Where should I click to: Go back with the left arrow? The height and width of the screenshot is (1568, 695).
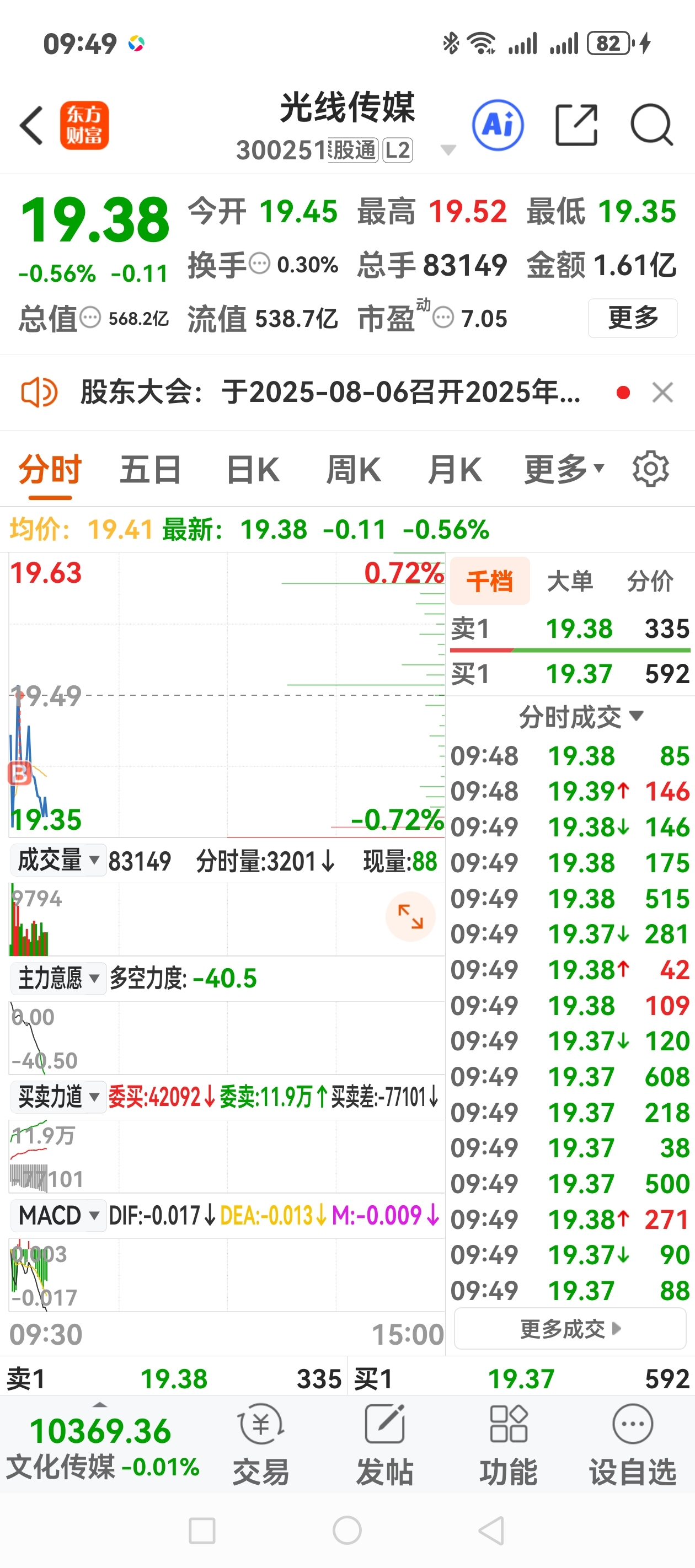pyautogui.click(x=31, y=125)
